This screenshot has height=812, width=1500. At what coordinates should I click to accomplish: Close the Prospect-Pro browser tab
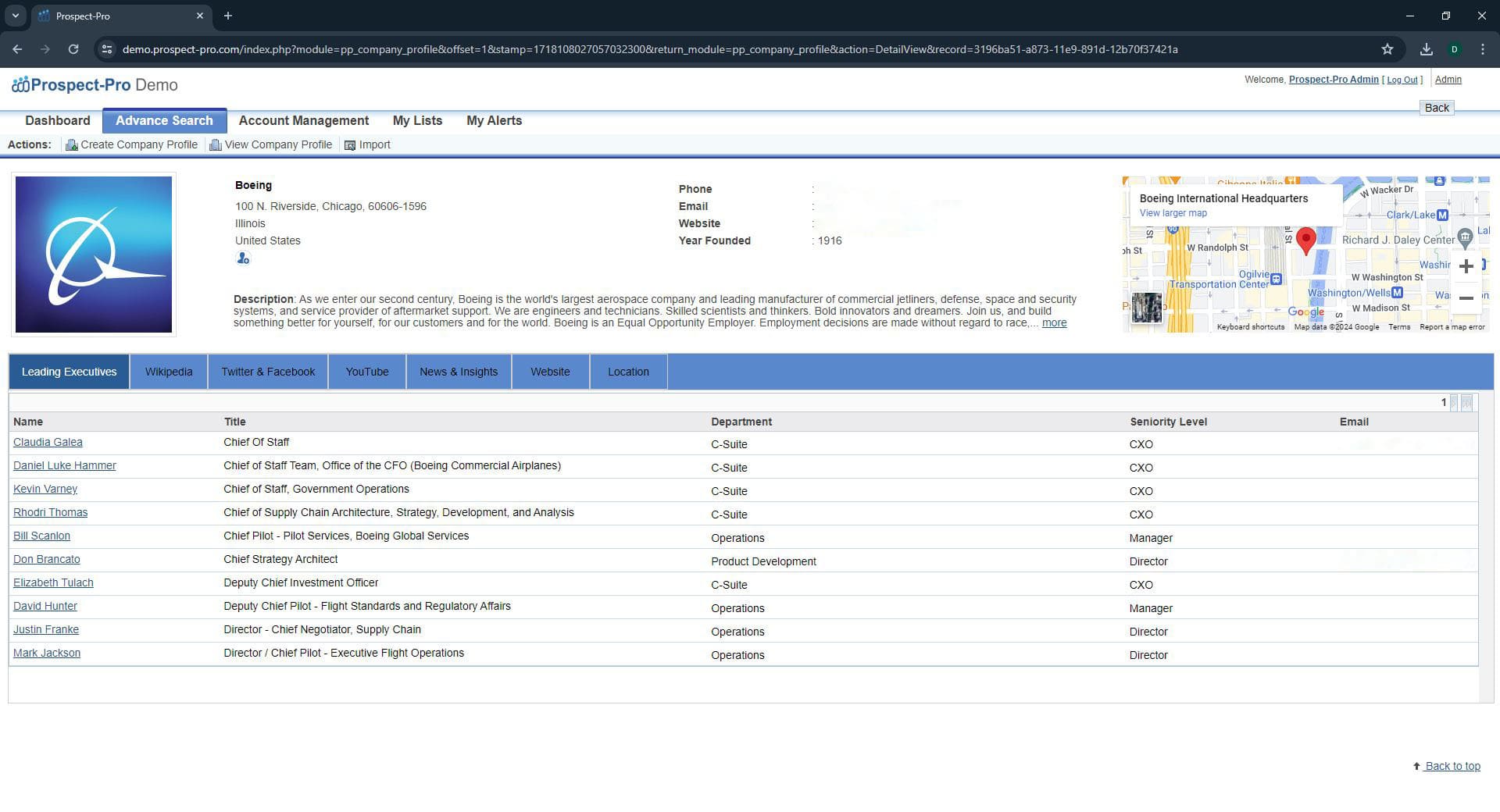click(x=200, y=16)
